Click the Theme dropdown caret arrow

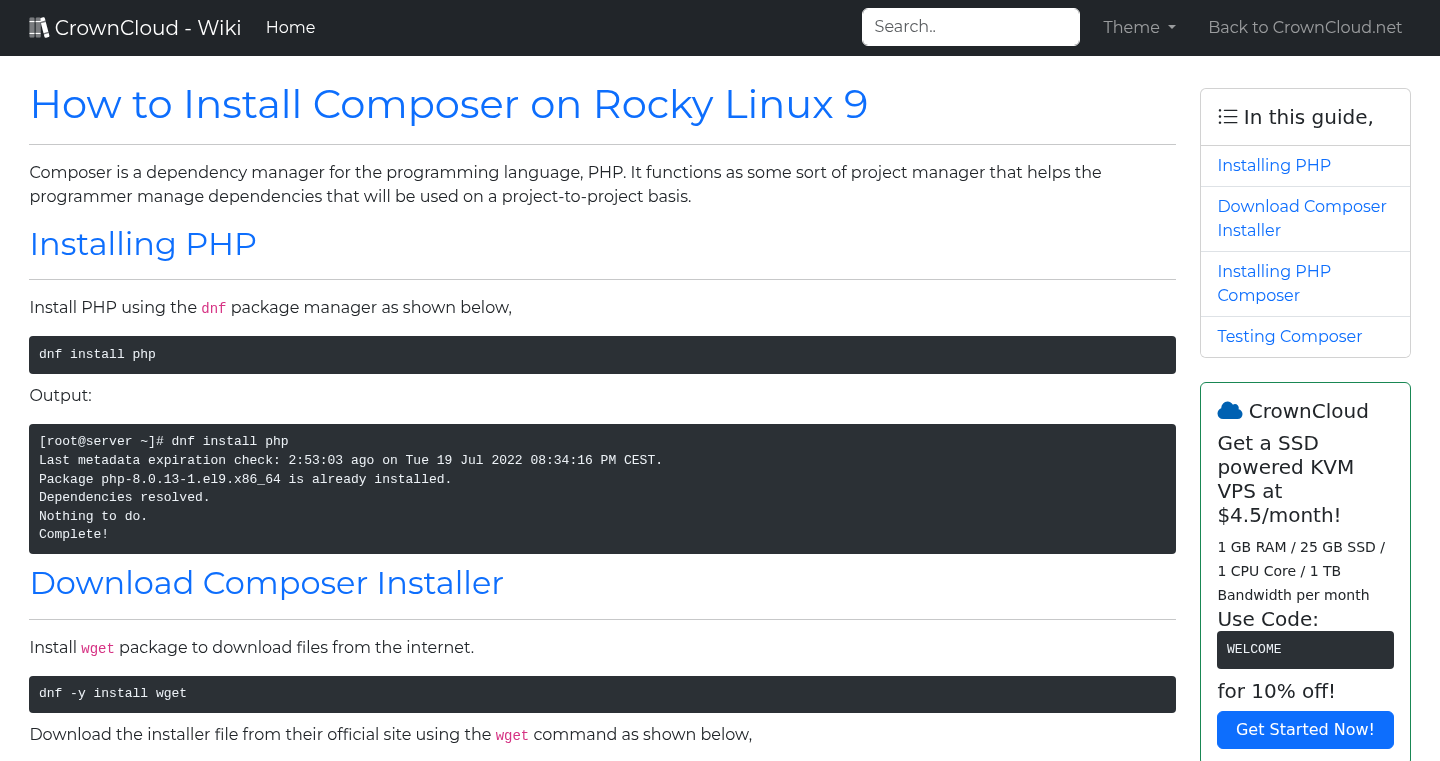[x=1171, y=28]
